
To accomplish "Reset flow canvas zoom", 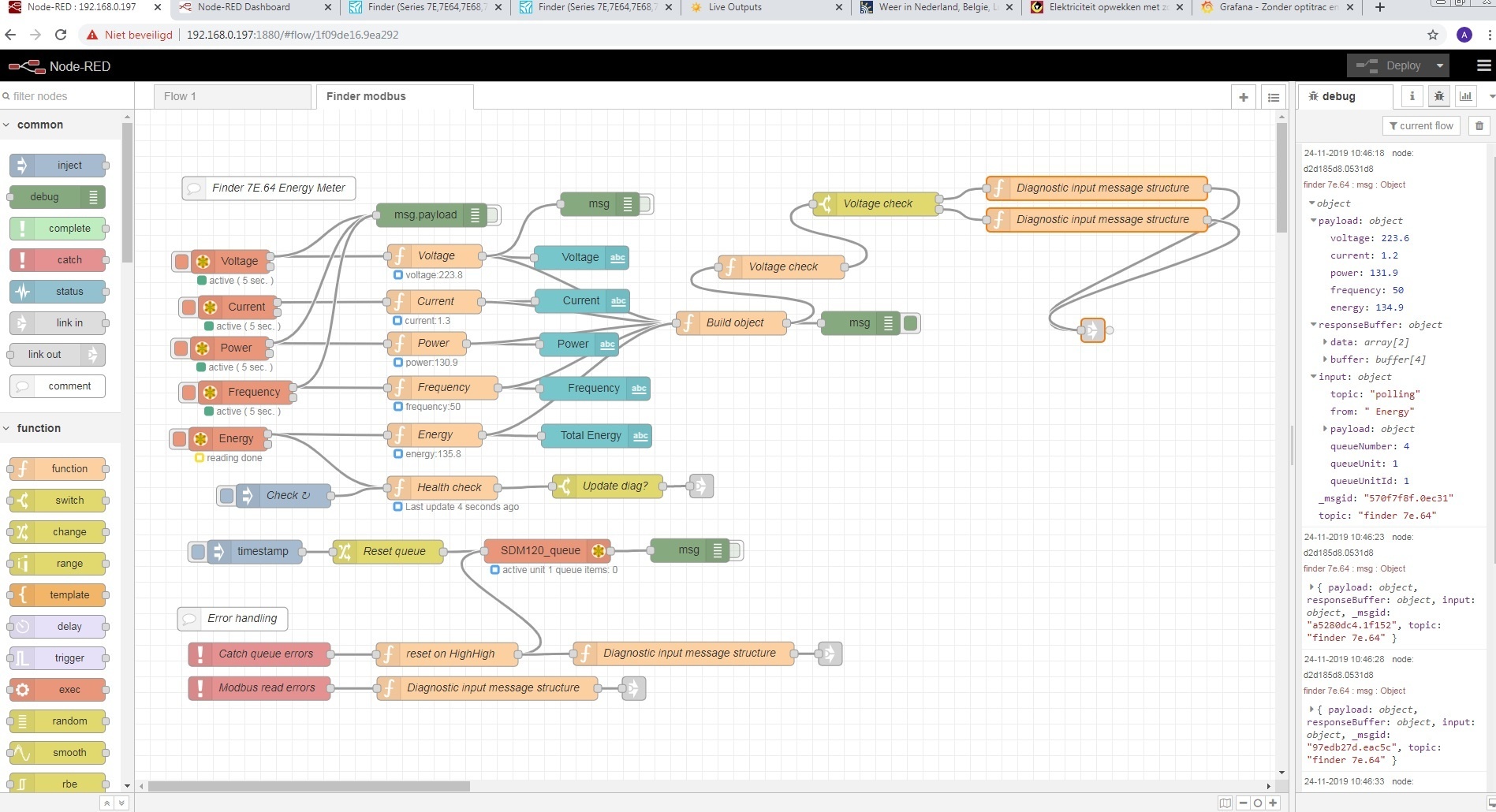I will 1258,803.
